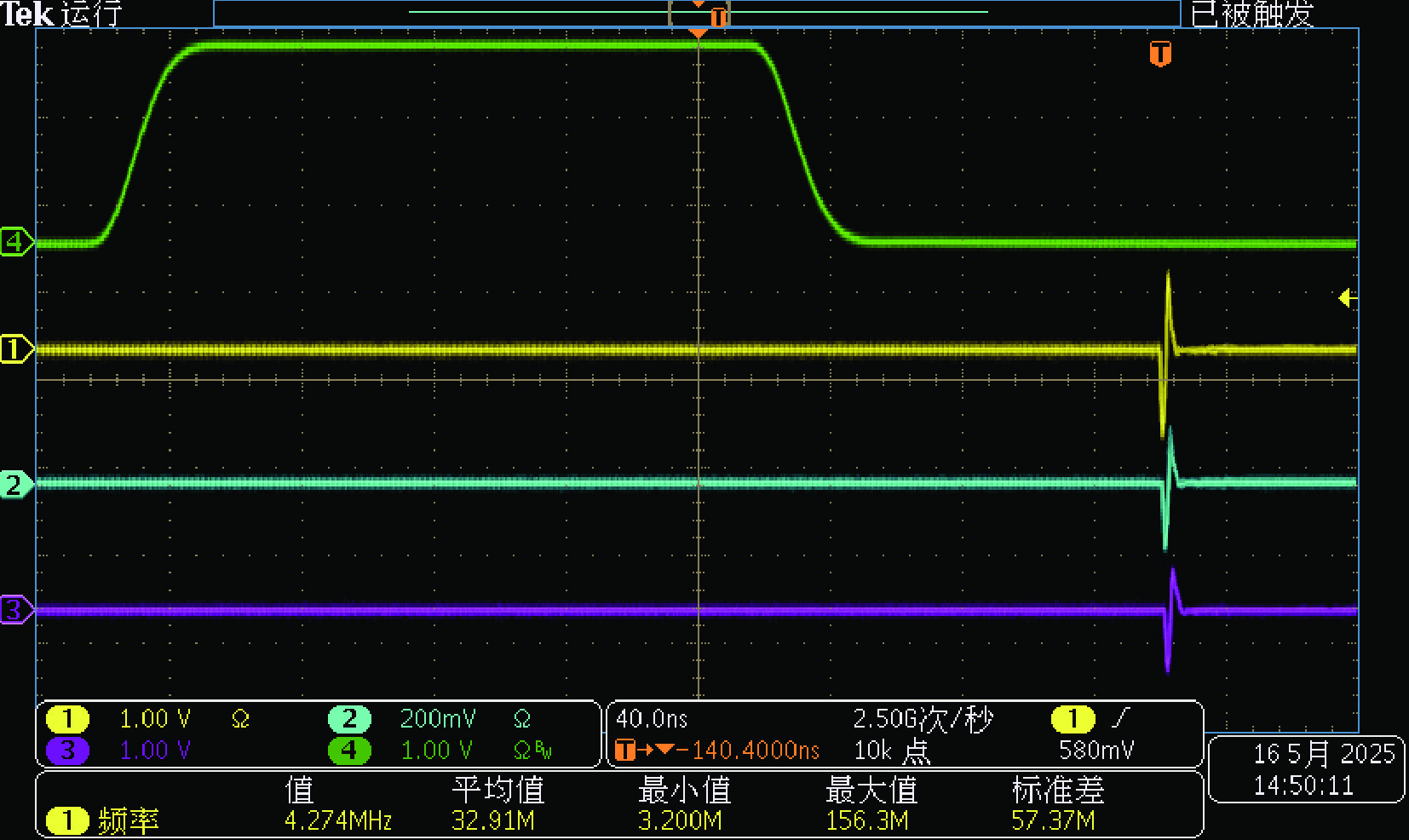Click the Tek logo
This screenshot has height=840, width=1409.
click(27, 14)
